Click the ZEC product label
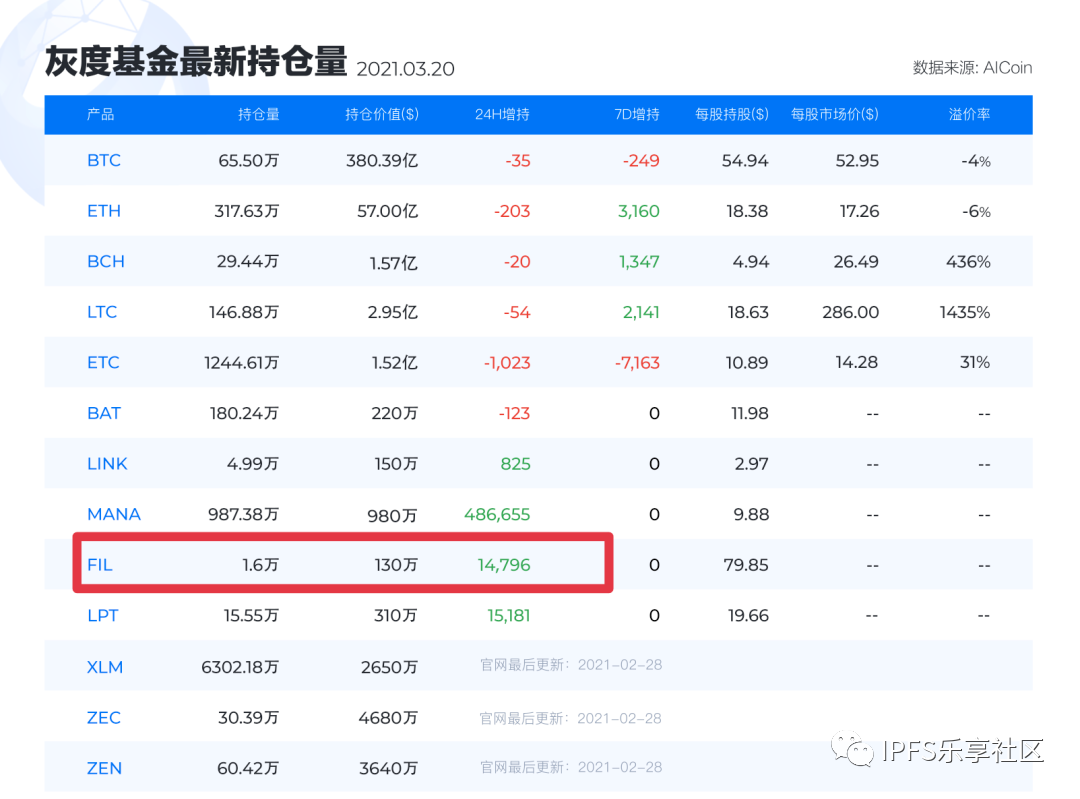The height and width of the screenshot is (799, 1080). 103,717
